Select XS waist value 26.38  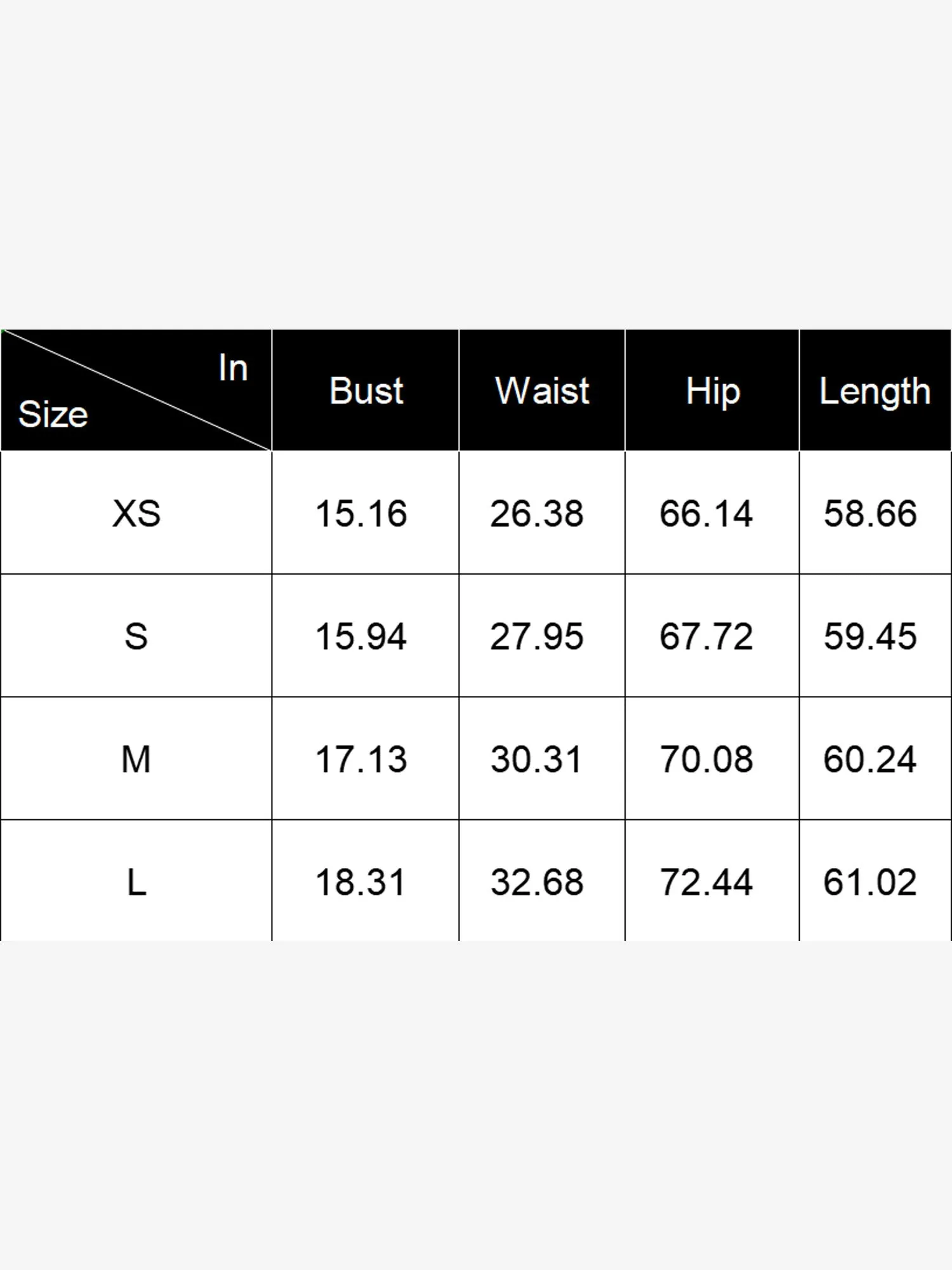pos(537,513)
